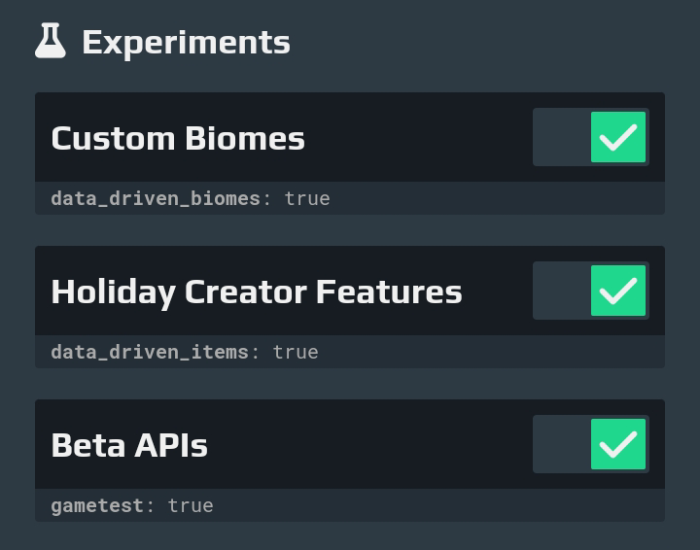
Task: Click the true value after gametest
Action: (191, 506)
